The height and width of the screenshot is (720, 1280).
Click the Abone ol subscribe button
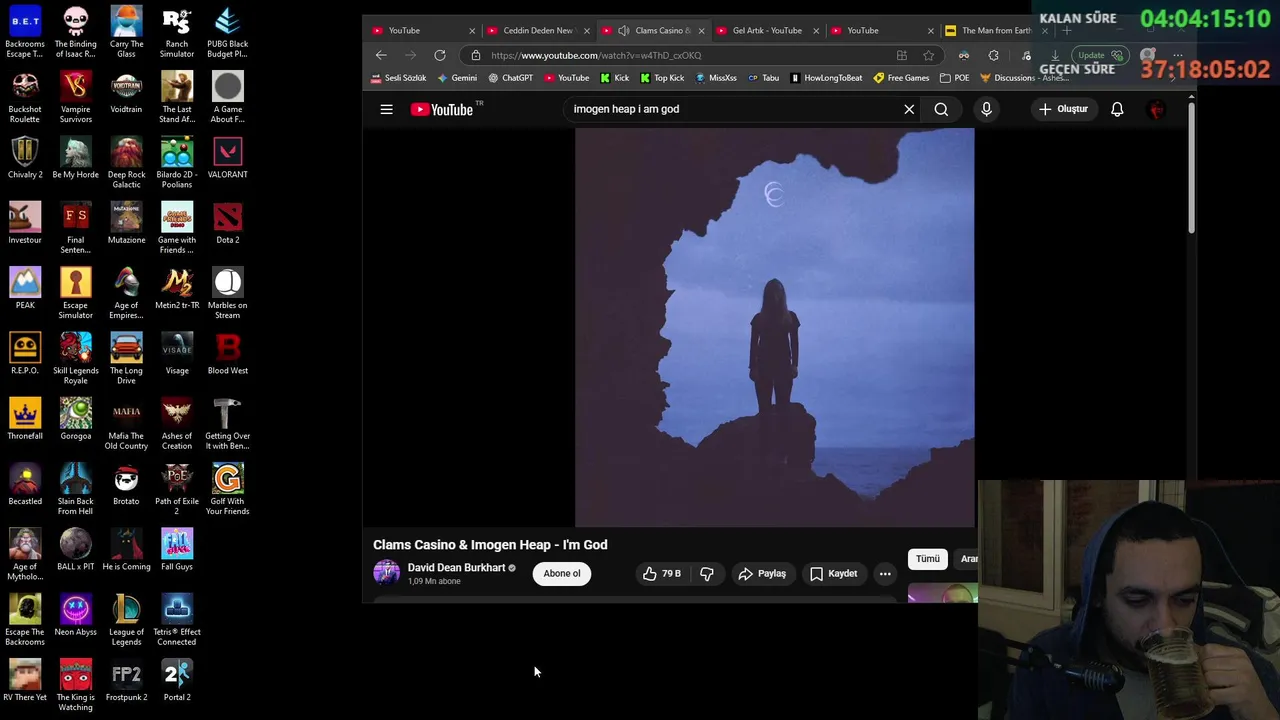(x=562, y=574)
